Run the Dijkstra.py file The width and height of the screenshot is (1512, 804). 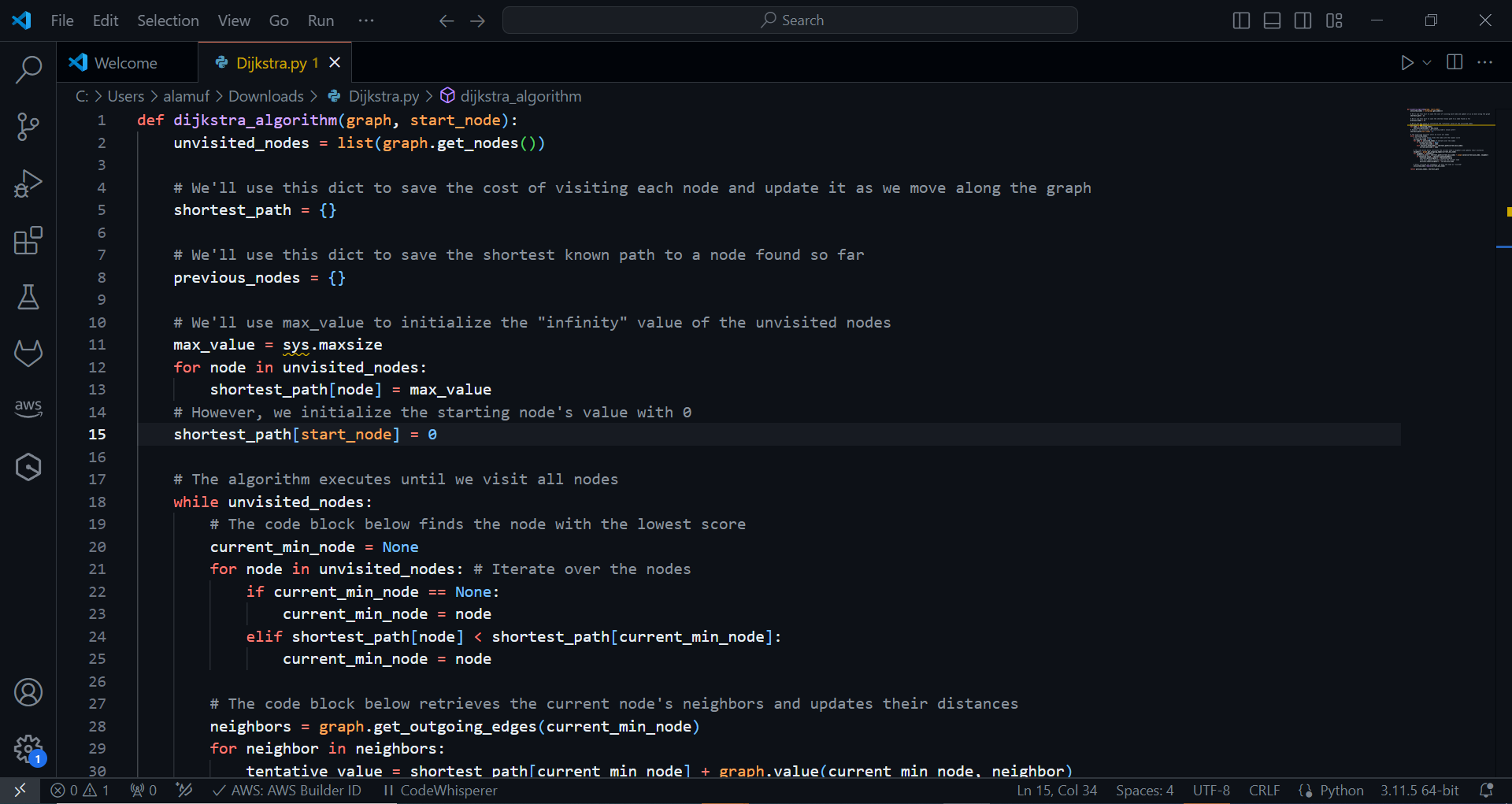tap(1409, 62)
